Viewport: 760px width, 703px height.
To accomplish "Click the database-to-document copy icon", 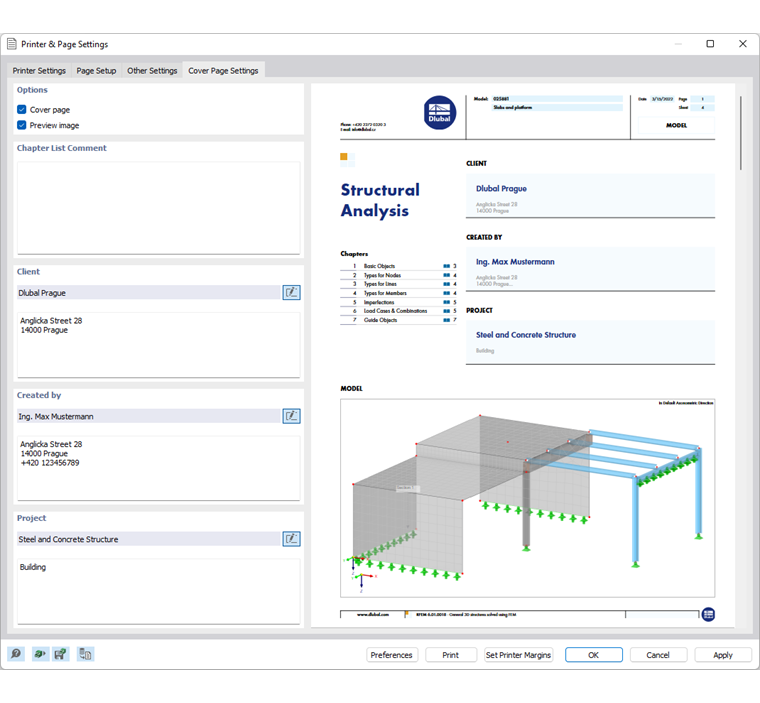I will coord(85,654).
